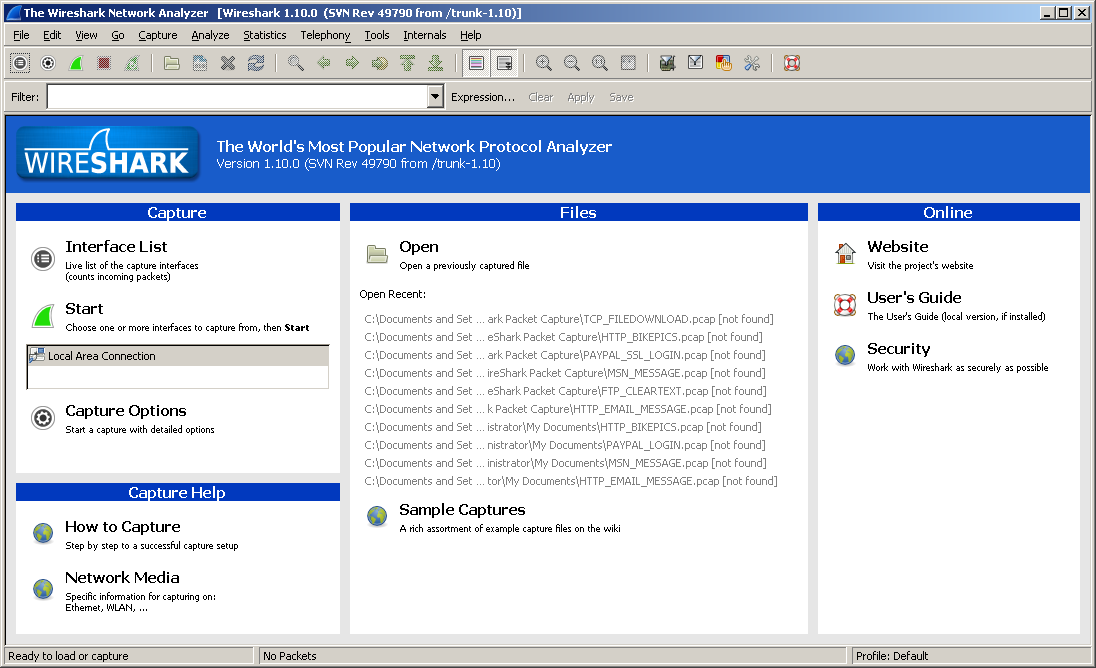Open recent file PAYPAL_SSL_LOGIN.pcap
Screen dimensions: 1096x668
565,355
